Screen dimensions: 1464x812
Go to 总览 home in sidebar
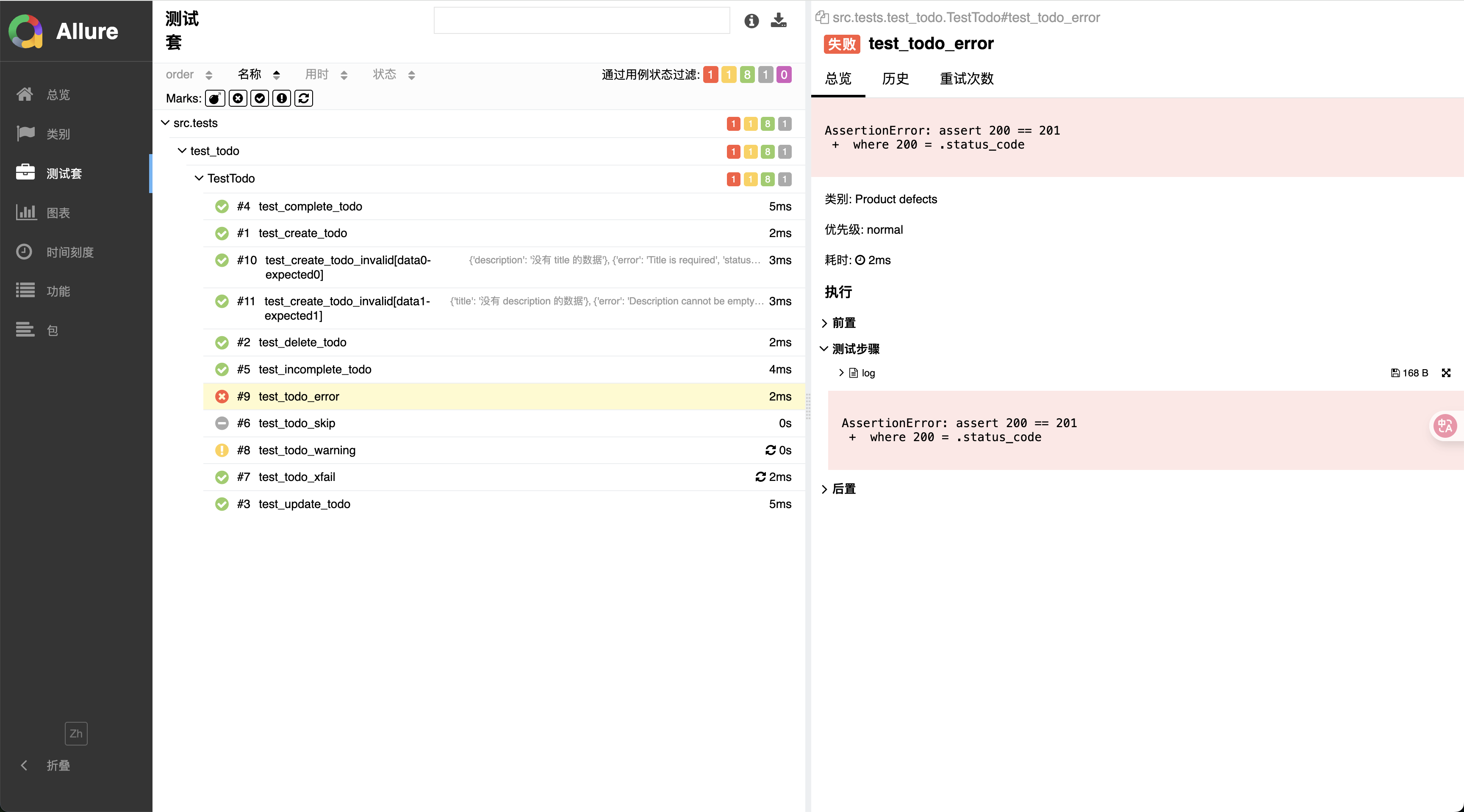coord(58,94)
